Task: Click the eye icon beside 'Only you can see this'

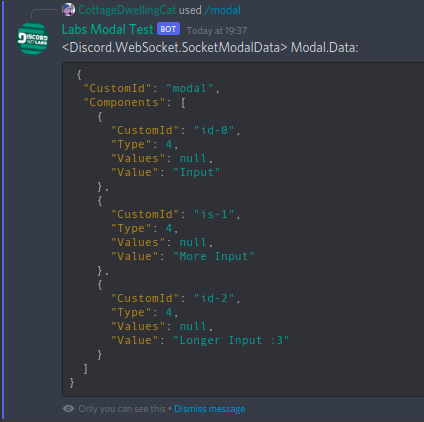Action: coord(68,408)
